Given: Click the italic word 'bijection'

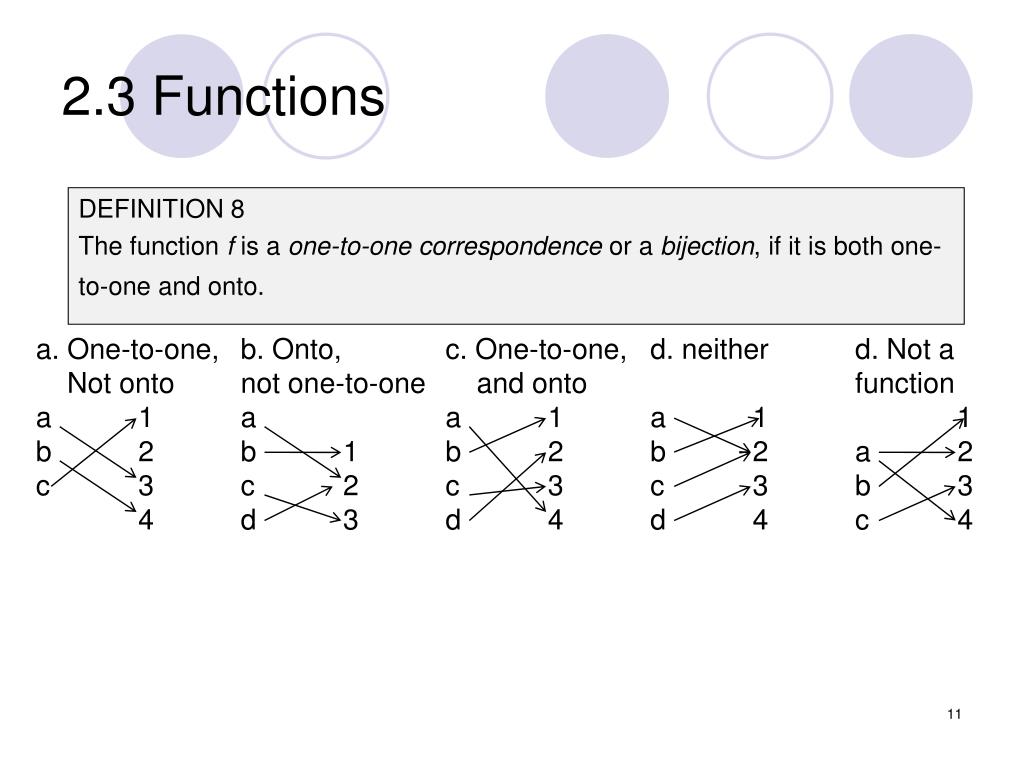Looking at the screenshot, I should pyautogui.click(x=707, y=246).
